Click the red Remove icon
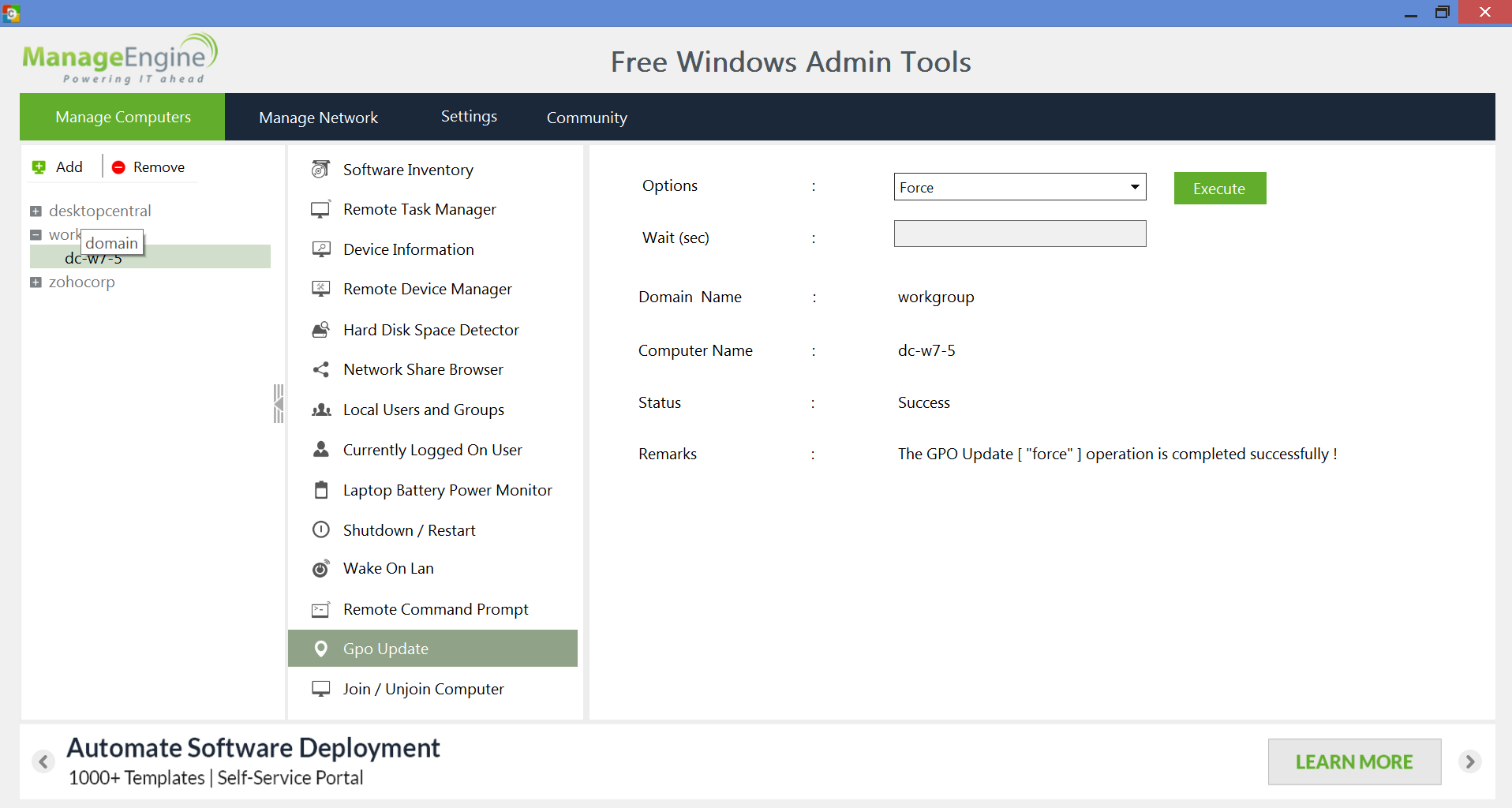This screenshot has width=1512, height=808. click(x=118, y=167)
